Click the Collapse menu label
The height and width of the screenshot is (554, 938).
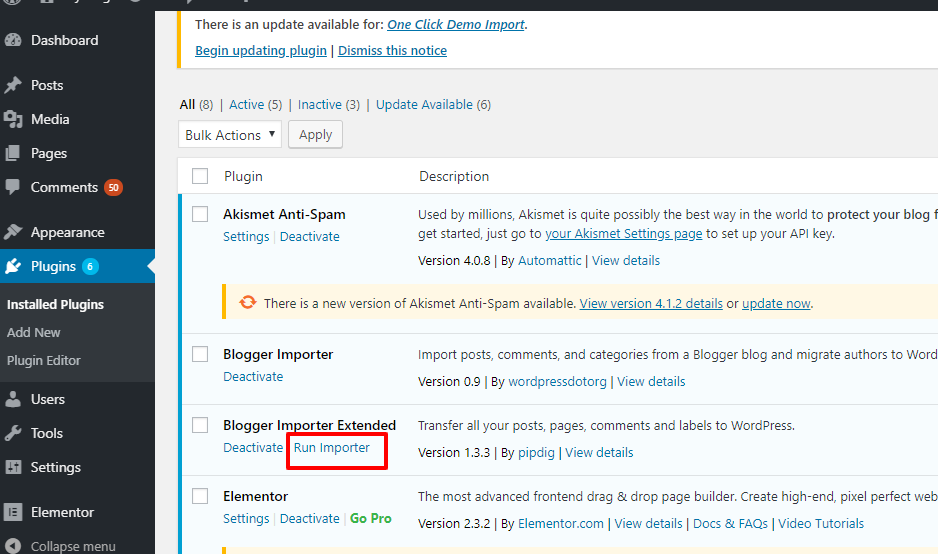tap(73, 546)
